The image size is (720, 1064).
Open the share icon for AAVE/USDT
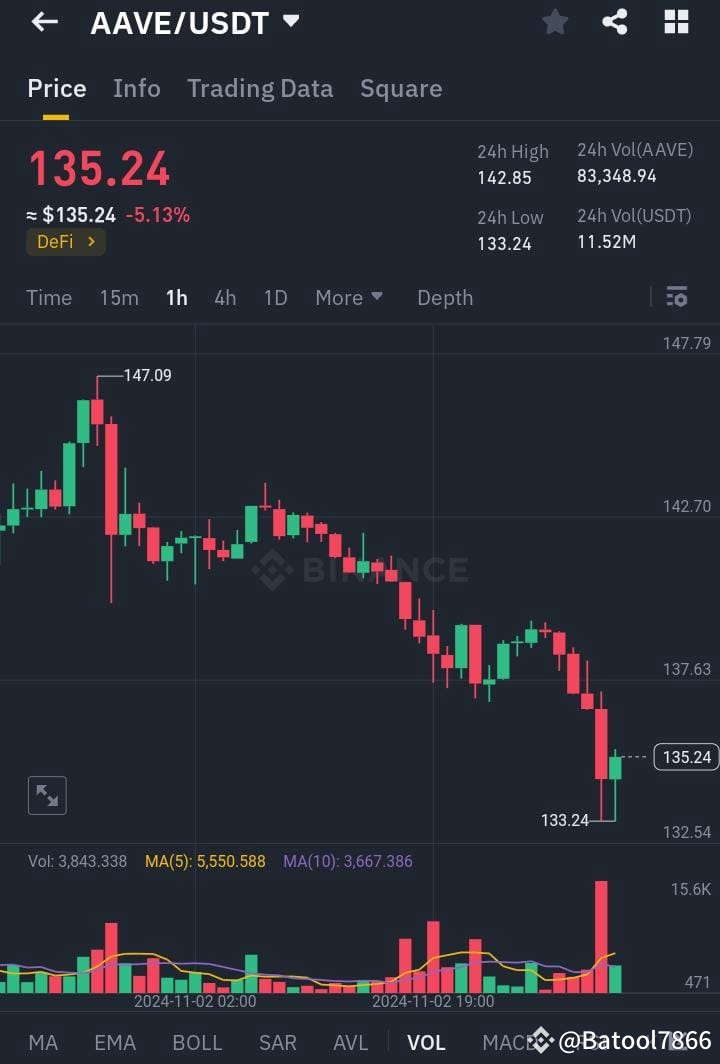[x=614, y=21]
